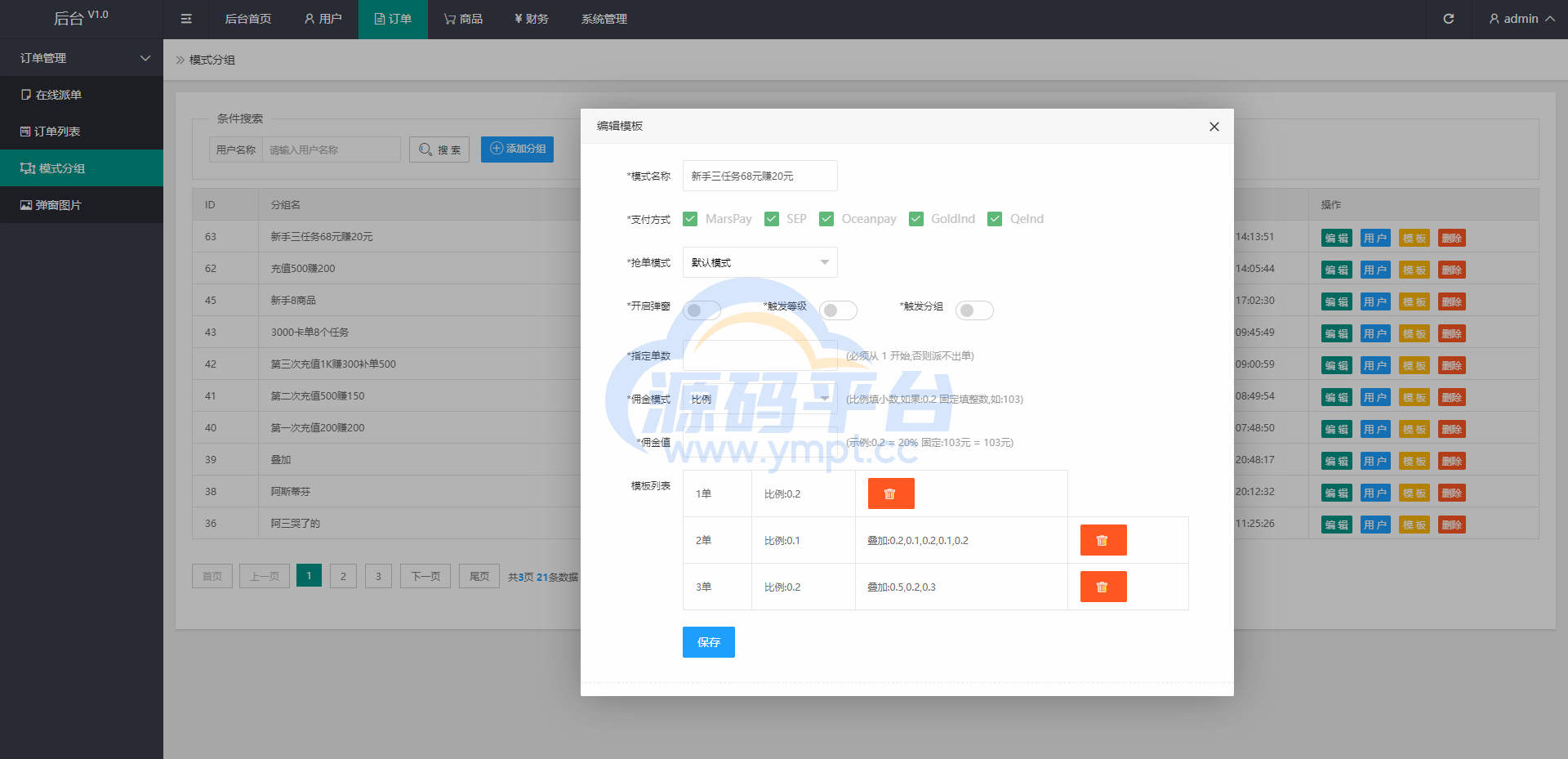Screen dimensions: 1568x759
Task: Focus the 用户名称 search input
Action: point(332,150)
